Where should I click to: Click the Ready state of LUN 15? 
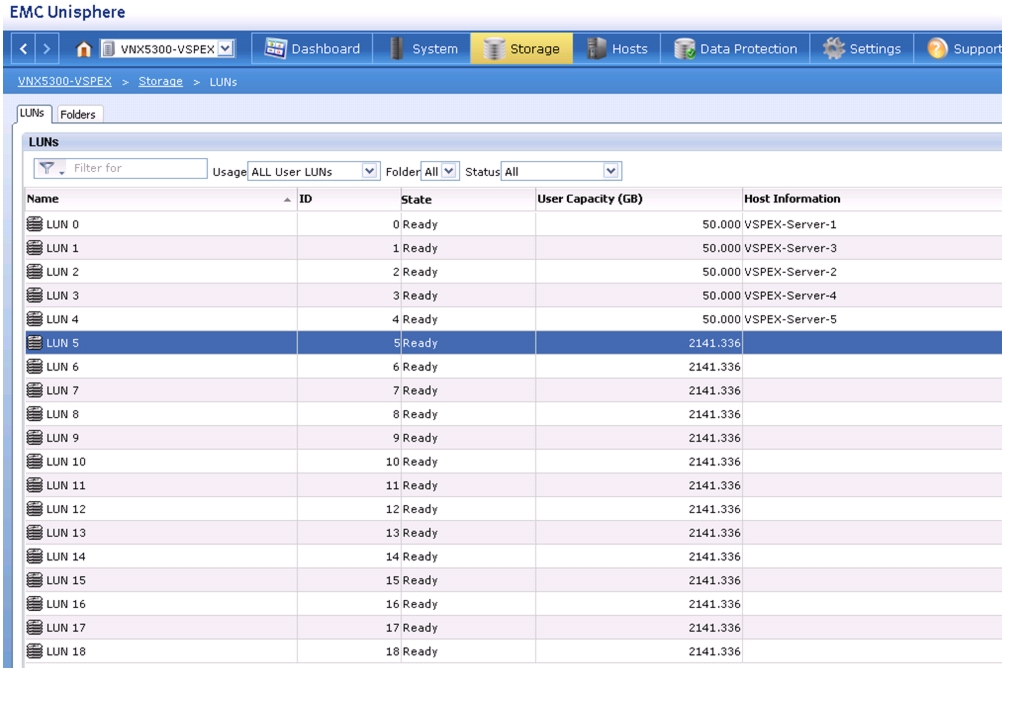click(420, 581)
